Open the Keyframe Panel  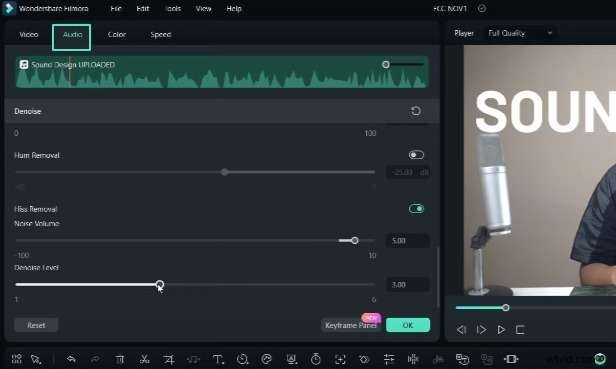(x=351, y=325)
